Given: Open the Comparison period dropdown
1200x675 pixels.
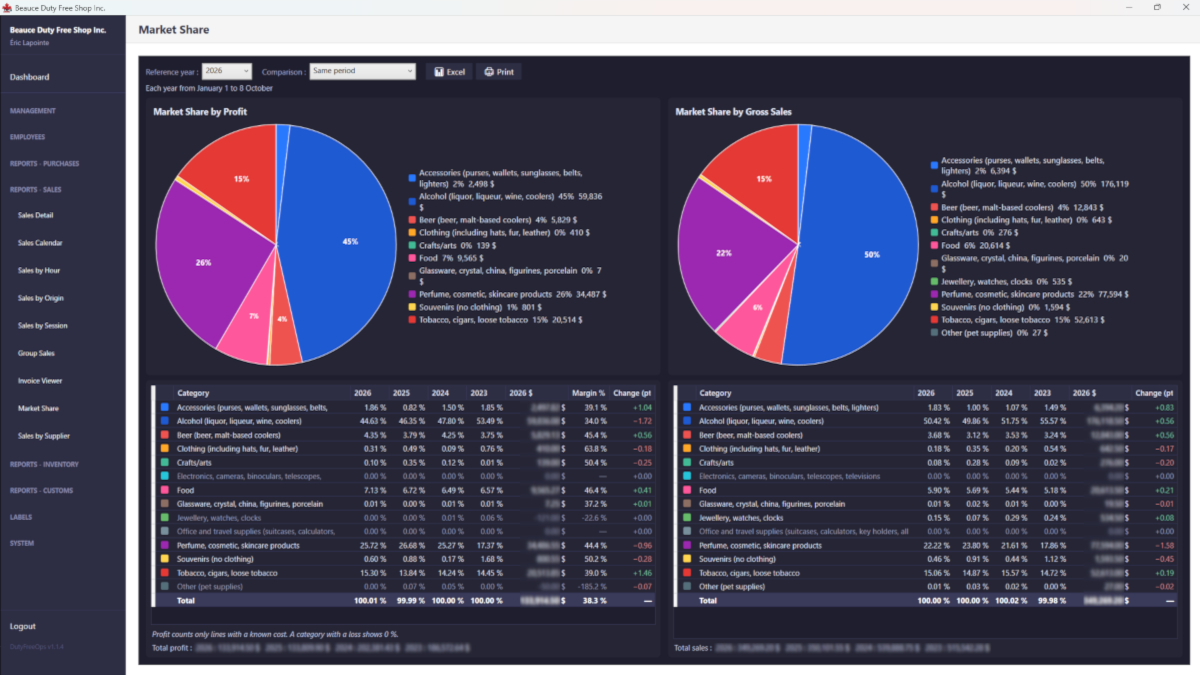Looking at the screenshot, I should (x=362, y=71).
